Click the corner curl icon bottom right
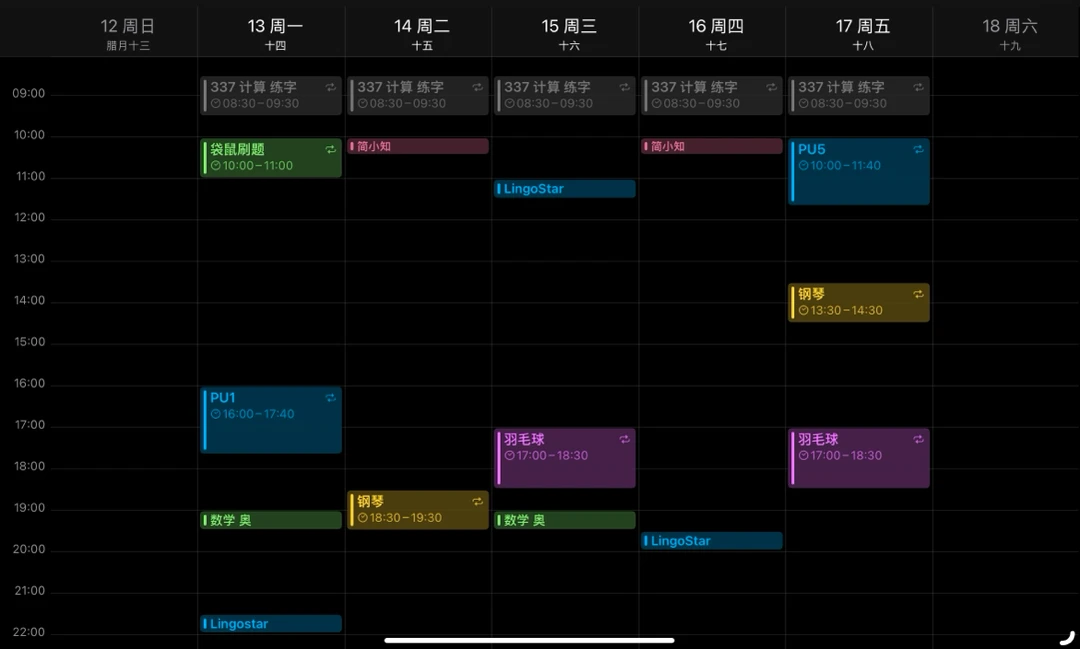The width and height of the screenshot is (1080, 649). [1067, 637]
